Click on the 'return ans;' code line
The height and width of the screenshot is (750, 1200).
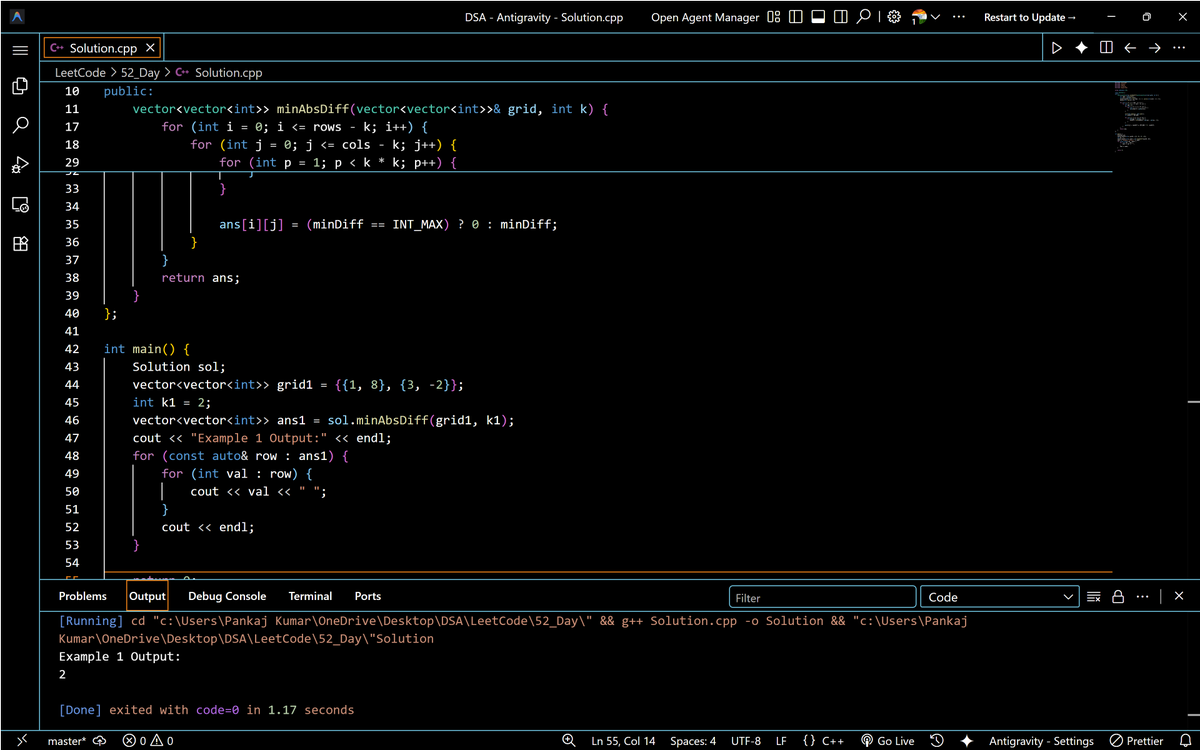(200, 278)
